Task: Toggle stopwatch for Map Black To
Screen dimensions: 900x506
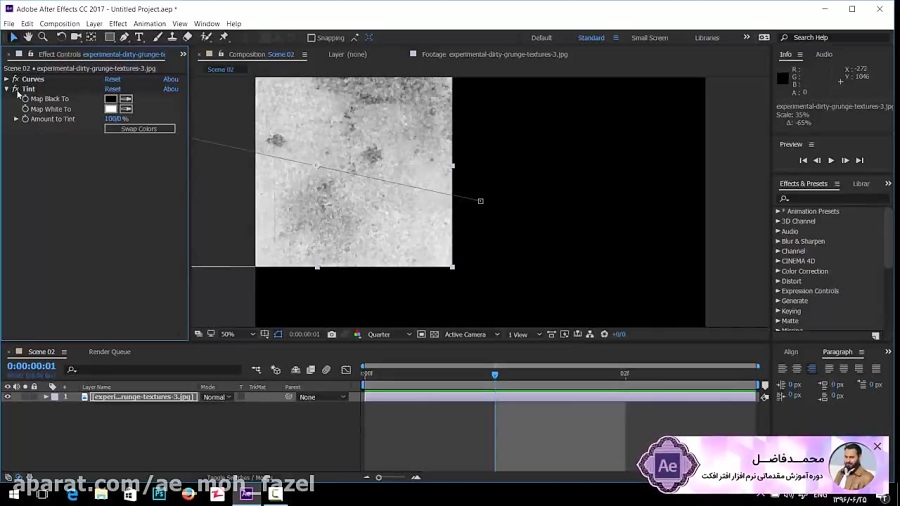Action: click(x=25, y=99)
